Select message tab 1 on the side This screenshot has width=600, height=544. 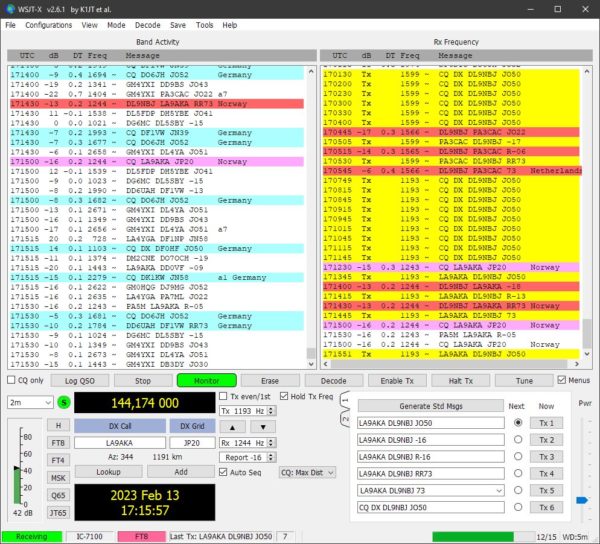pyautogui.click(x=345, y=401)
